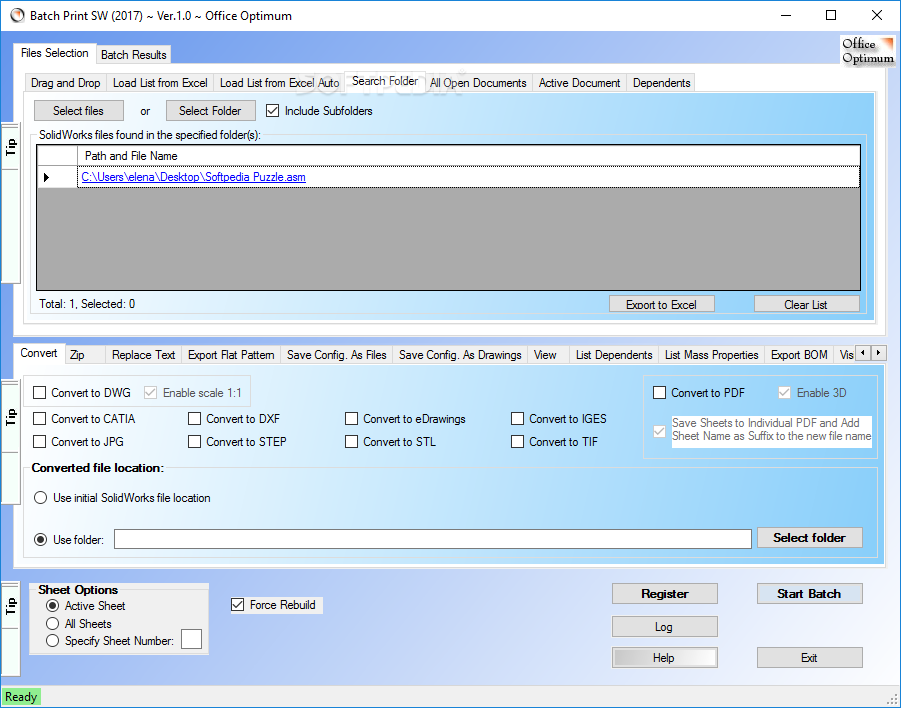Choose Specify Sheet Number option

(52, 641)
